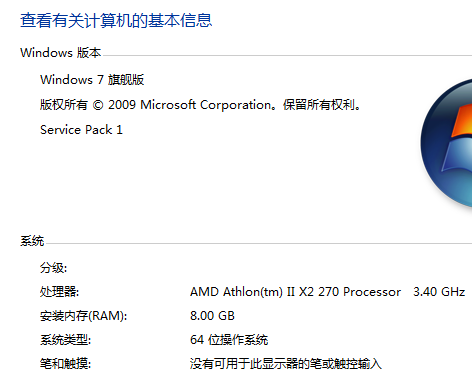The width and height of the screenshot is (472, 380).
Task: Select the 8.00 GB memory value
Action: pyautogui.click(x=212, y=316)
